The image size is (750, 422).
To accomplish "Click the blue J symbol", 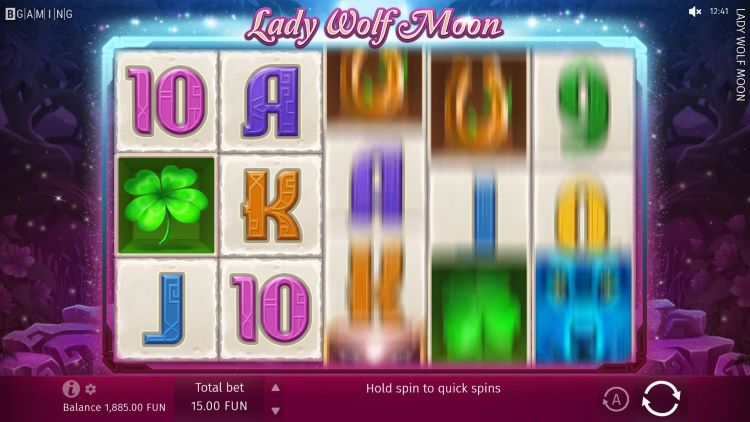I will (166, 309).
